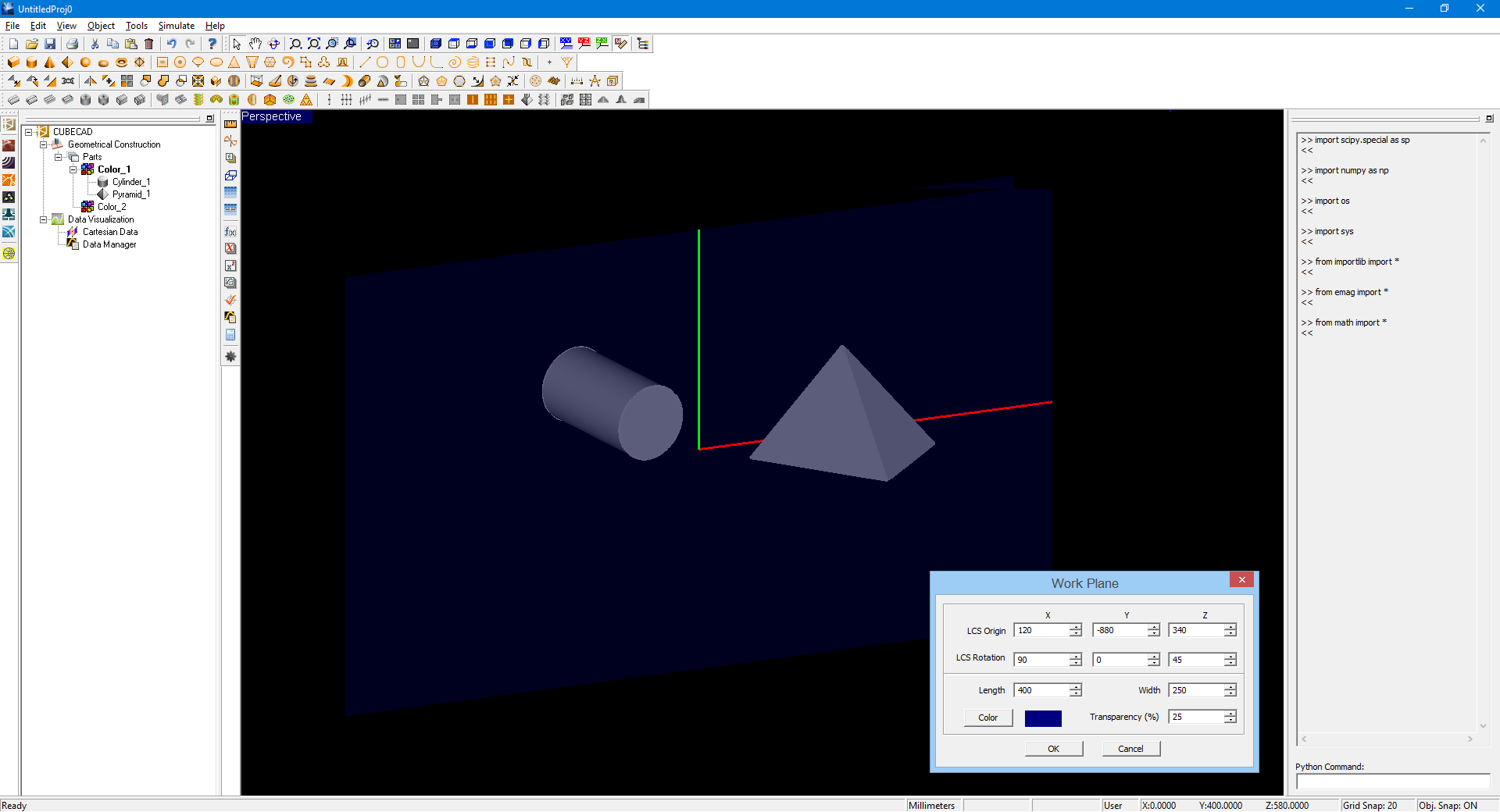
Task: Click the Color button
Action: [x=987, y=718]
